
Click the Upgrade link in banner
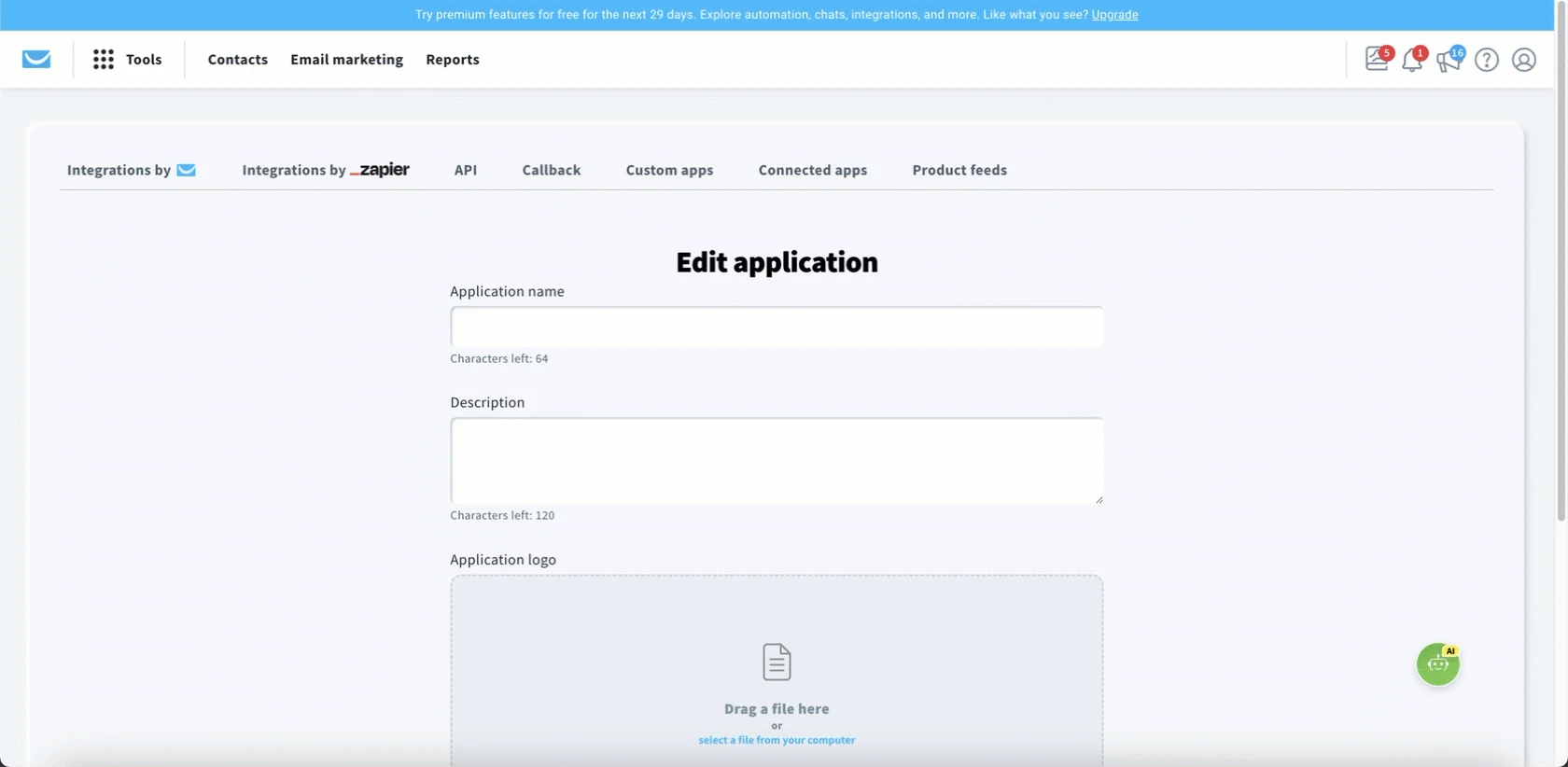[x=1114, y=15]
